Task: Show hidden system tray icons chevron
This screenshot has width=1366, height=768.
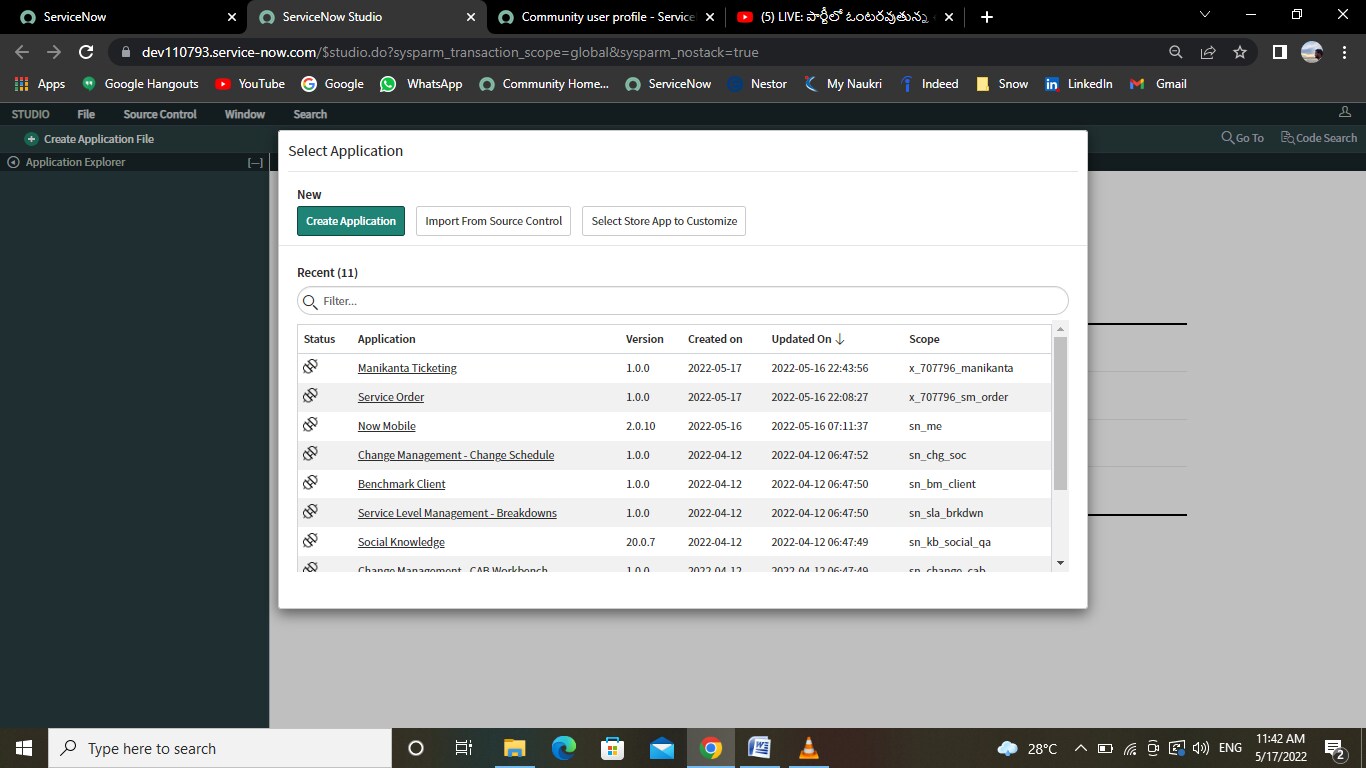Action: [1080, 748]
